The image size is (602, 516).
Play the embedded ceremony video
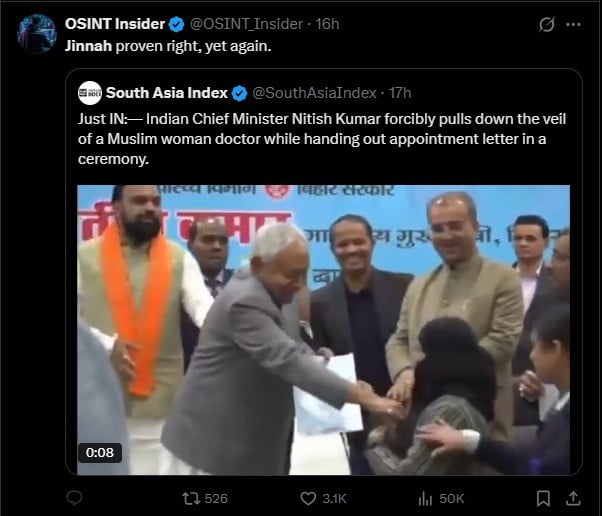[323, 330]
